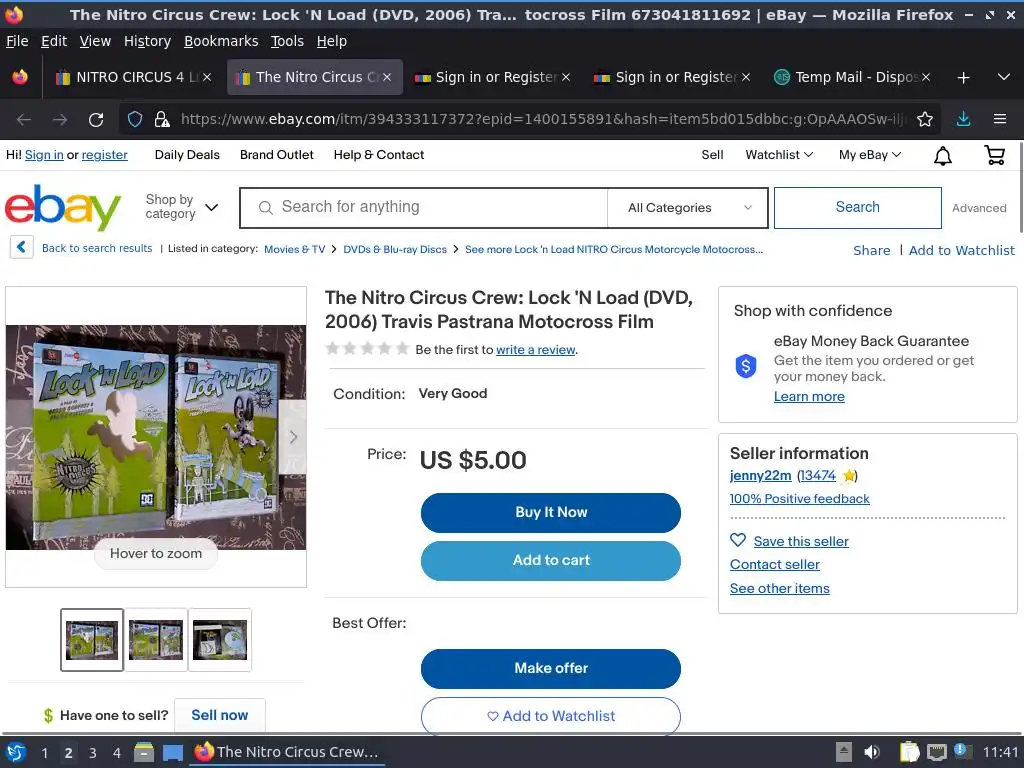Click the eBay logo
Viewport: 1024px width, 768px height.
pyautogui.click(x=63, y=208)
